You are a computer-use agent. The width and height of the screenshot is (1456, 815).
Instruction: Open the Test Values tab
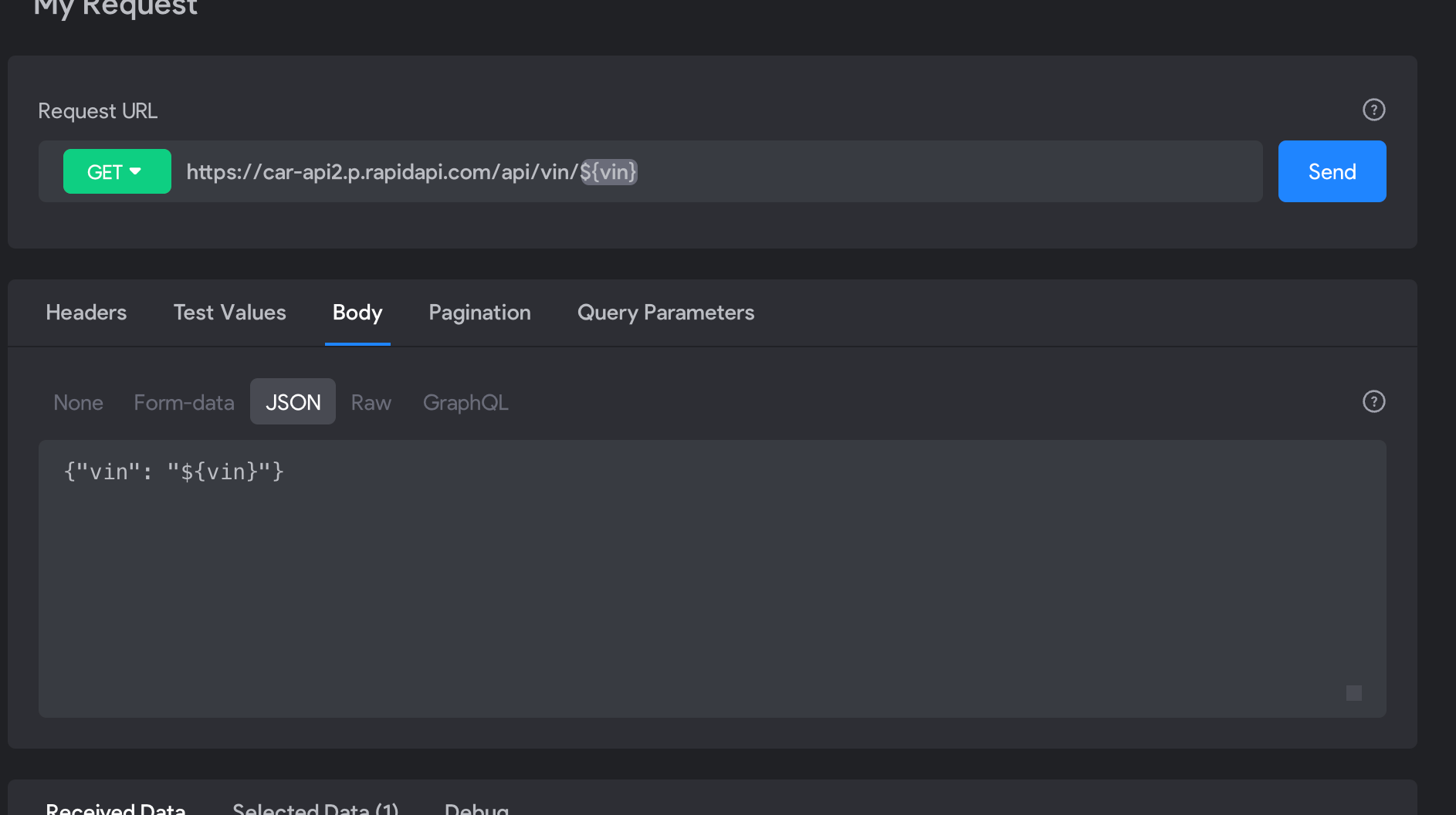[229, 313]
